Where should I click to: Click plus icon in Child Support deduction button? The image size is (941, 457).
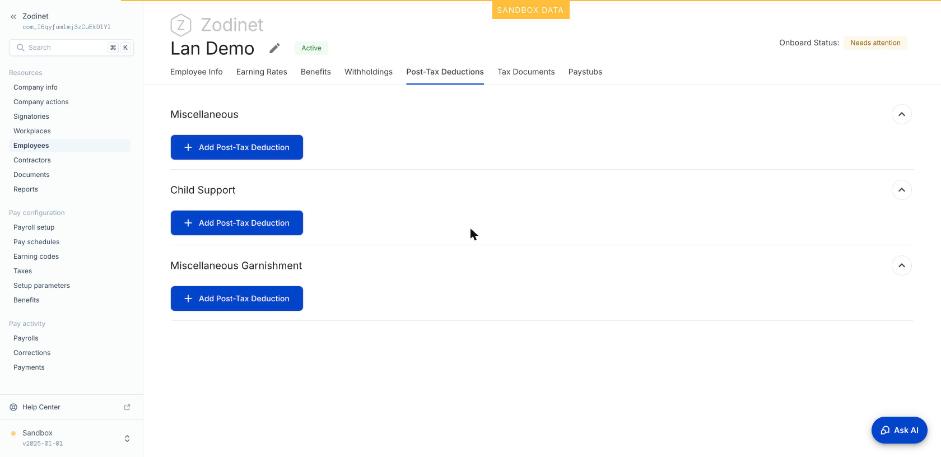pos(188,223)
